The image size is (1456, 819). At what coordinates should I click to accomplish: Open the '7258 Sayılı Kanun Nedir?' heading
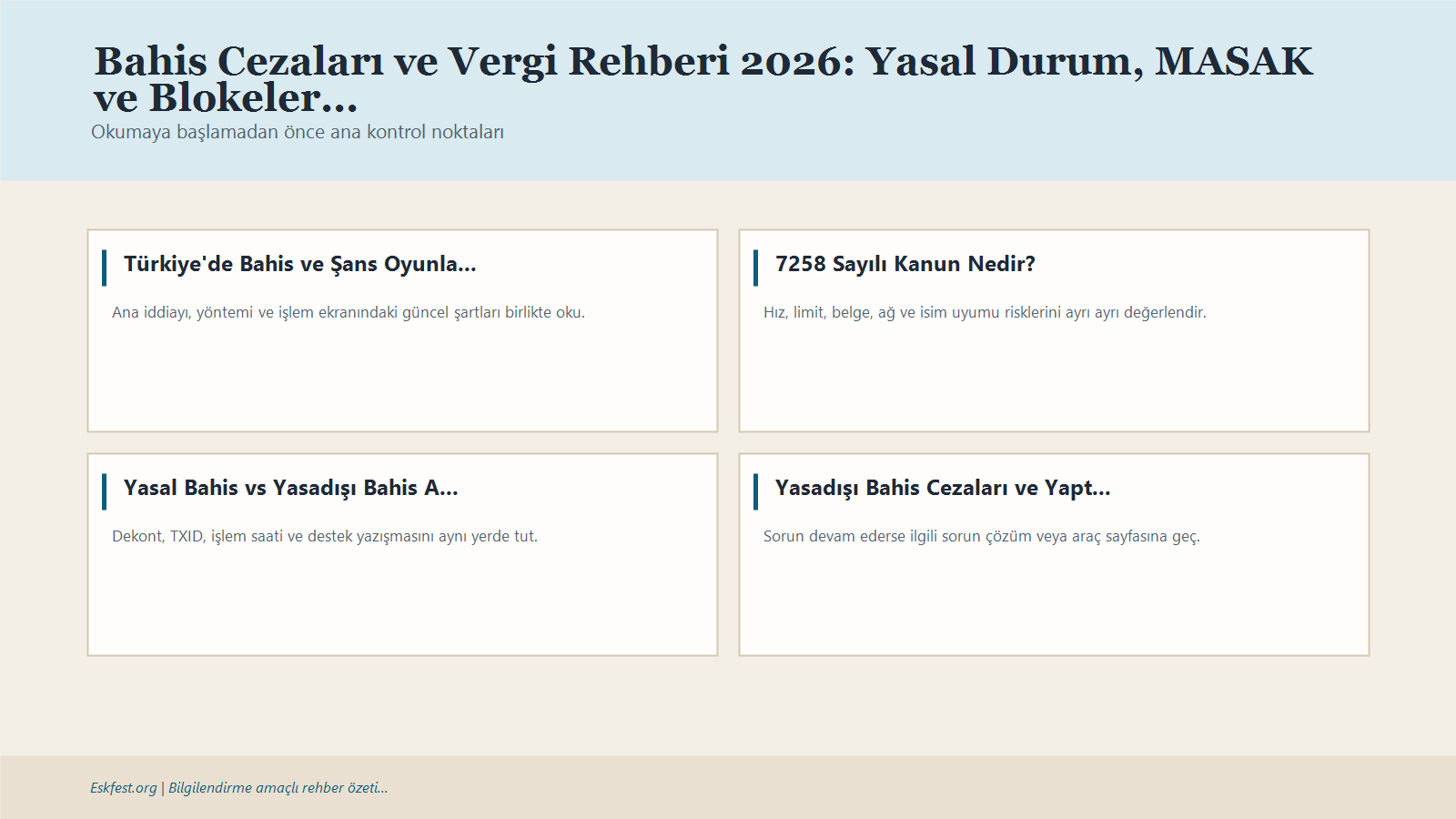tap(905, 265)
